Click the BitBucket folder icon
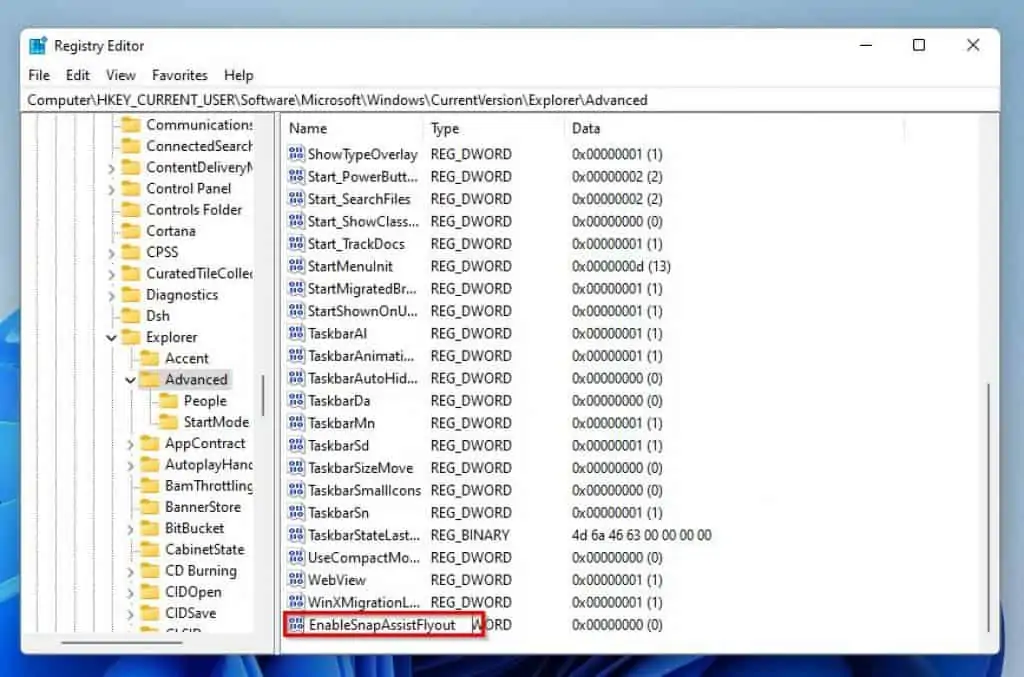Screen dimensions: 1024x677 pyautogui.click(x=147, y=527)
